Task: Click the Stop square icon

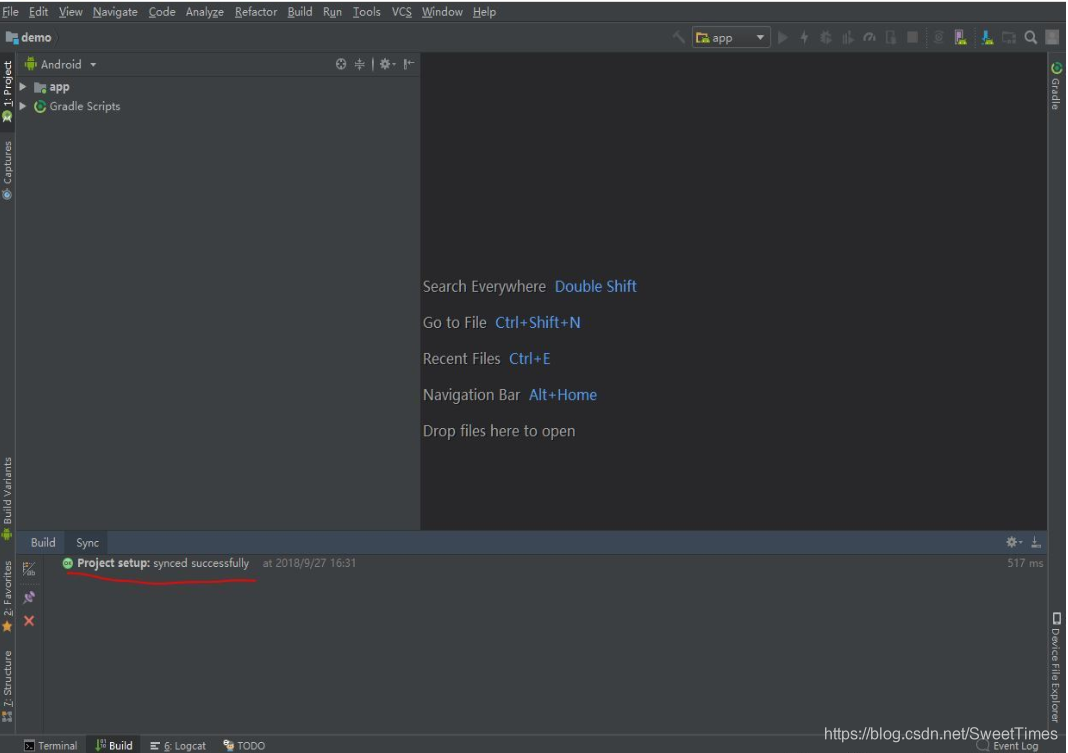Action: pos(913,37)
